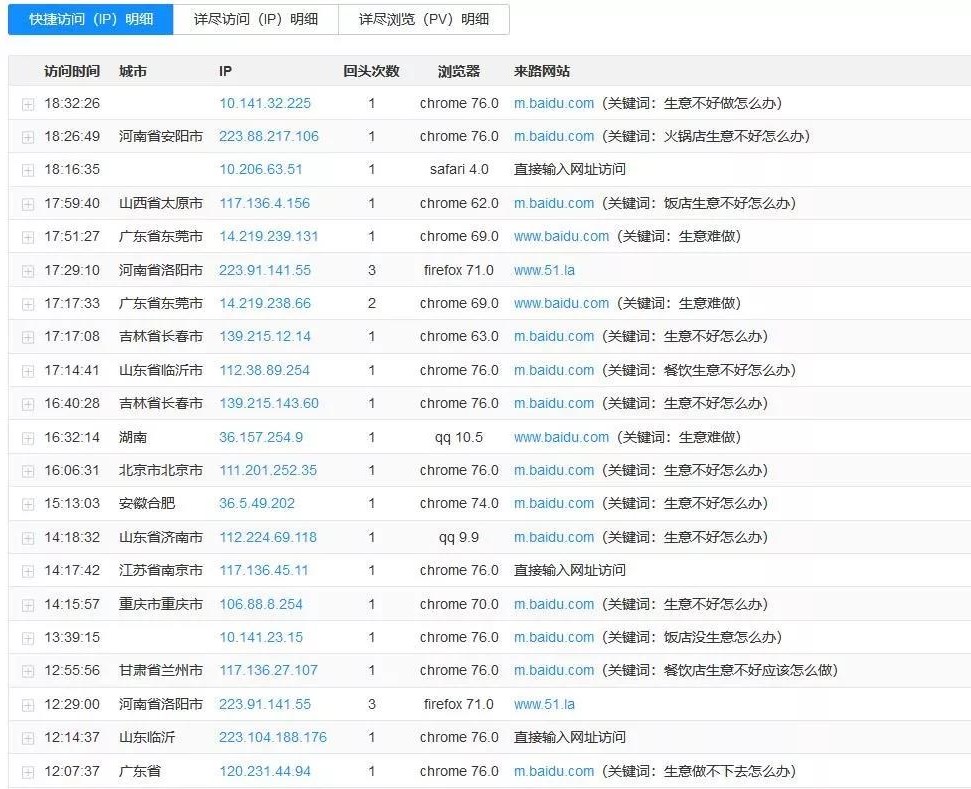Open IP link 14.219.239.131
Image resolution: width=971 pixels, height=789 pixels.
coord(269,236)
